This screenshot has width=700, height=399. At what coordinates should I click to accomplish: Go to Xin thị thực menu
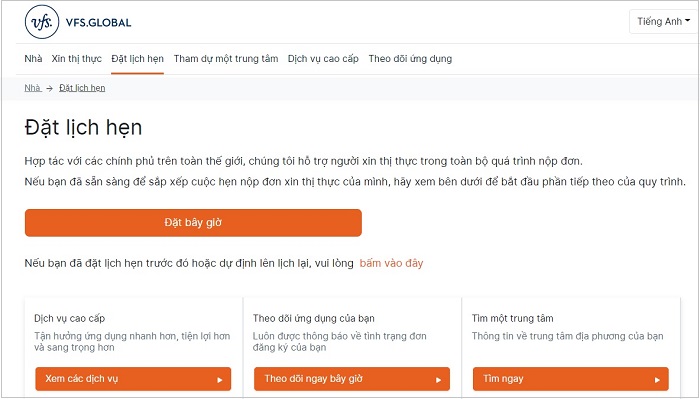click(76, 58)
